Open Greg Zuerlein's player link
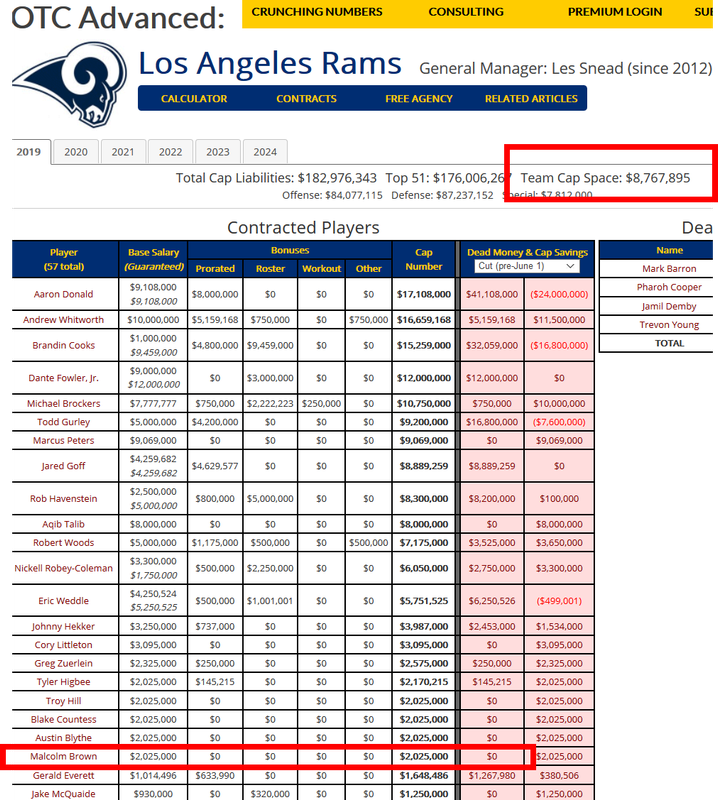Image resolution: width=718 pixels, height=800 pixels. [63, 663]
